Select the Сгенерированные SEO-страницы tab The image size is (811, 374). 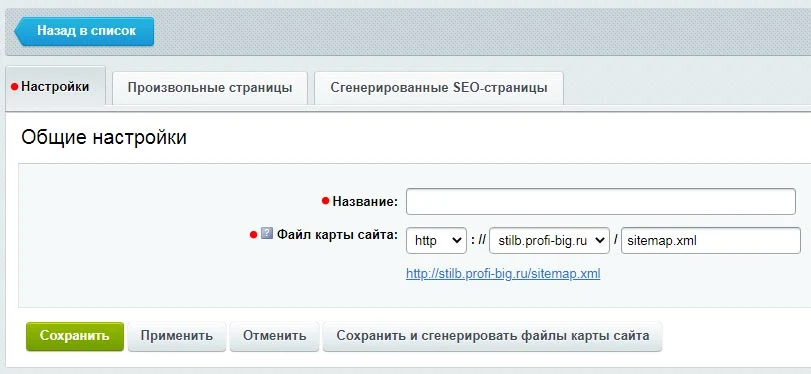(x=439, y=87)
